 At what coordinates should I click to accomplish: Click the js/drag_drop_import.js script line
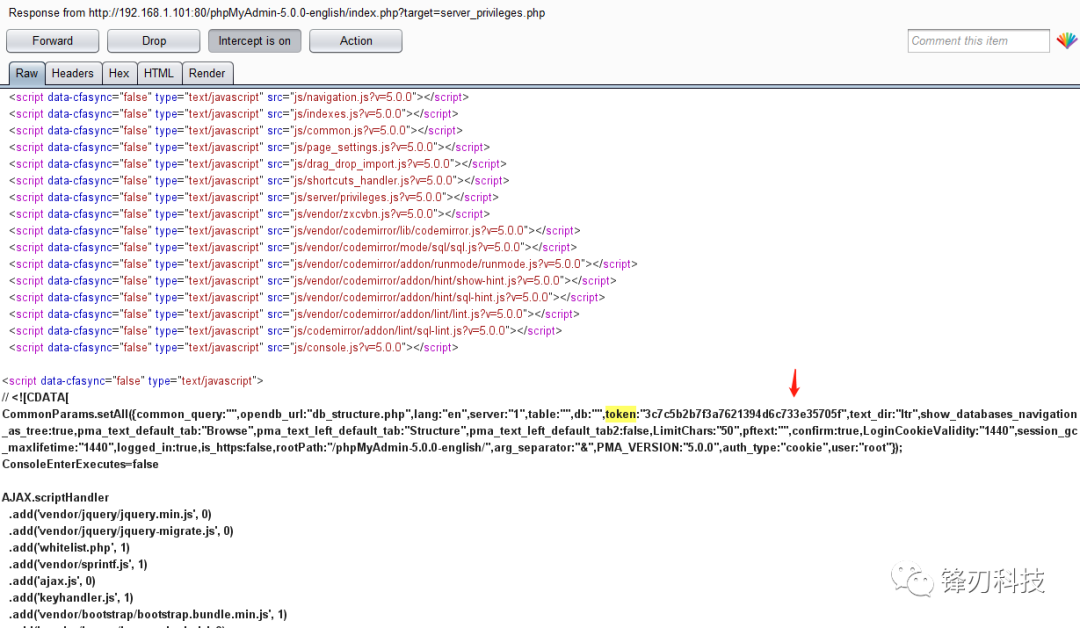coord(257,164)
